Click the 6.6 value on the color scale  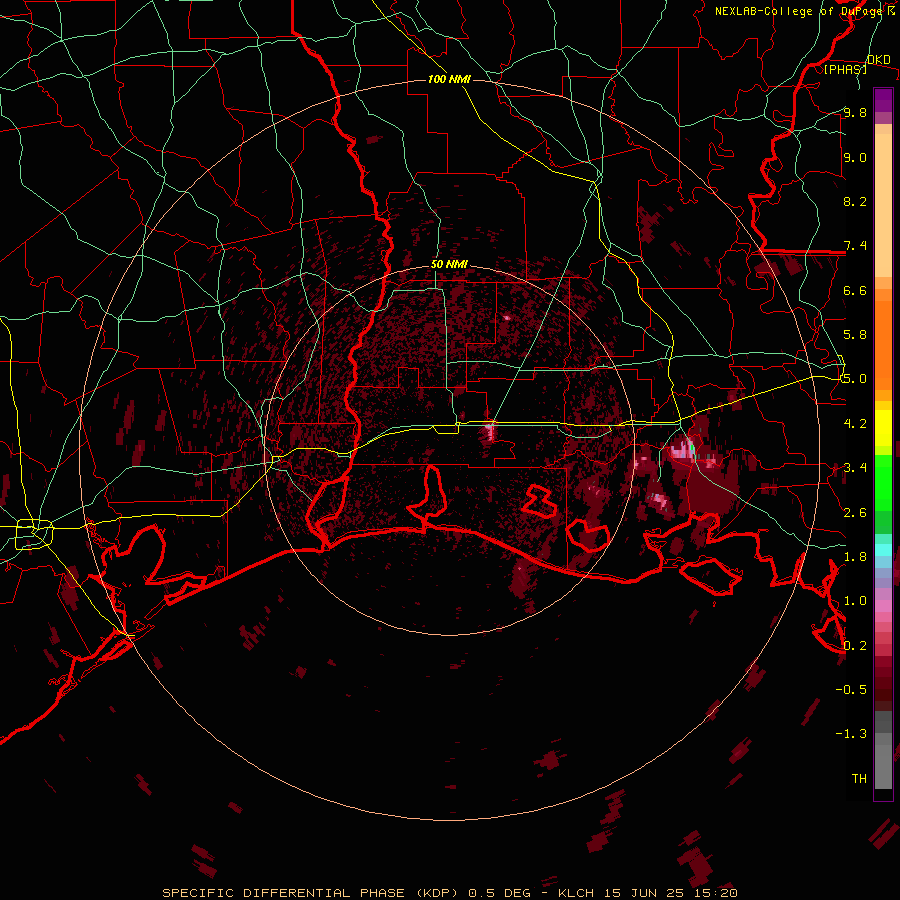click(855, 290)
